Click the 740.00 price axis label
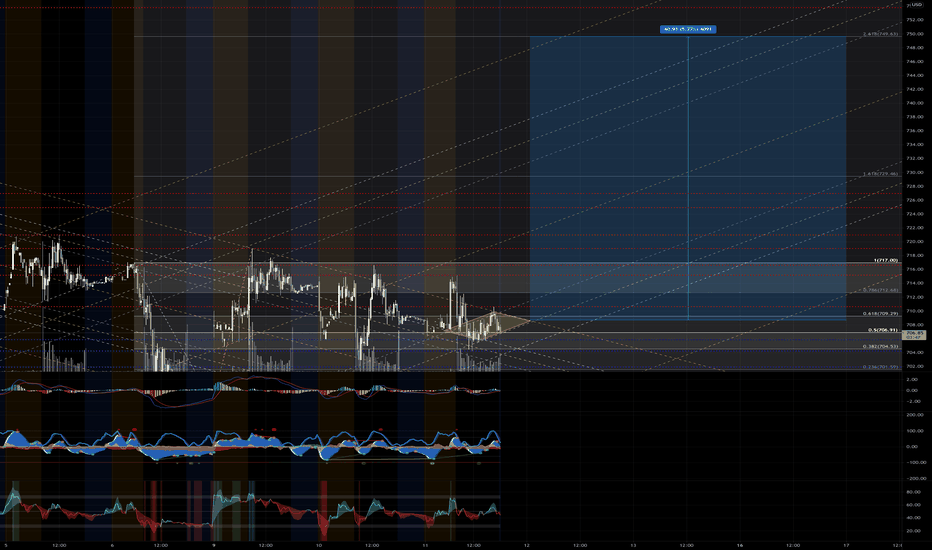 coord(914,103)
